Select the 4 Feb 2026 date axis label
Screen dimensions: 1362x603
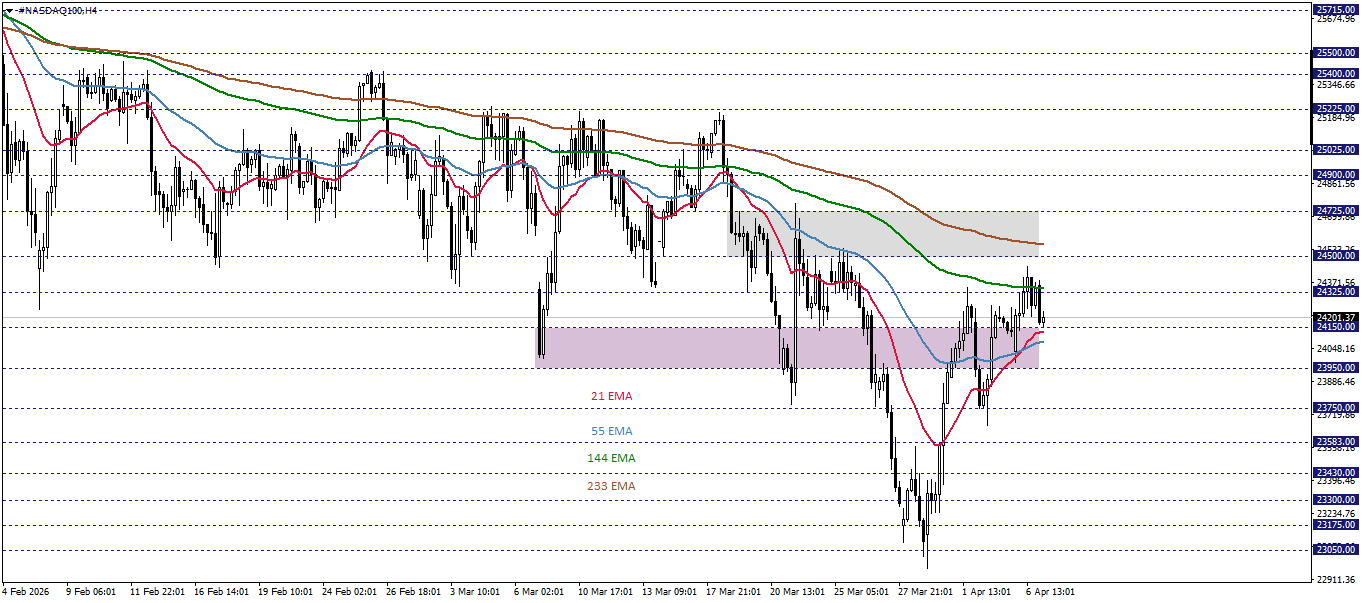click(23, 590)
